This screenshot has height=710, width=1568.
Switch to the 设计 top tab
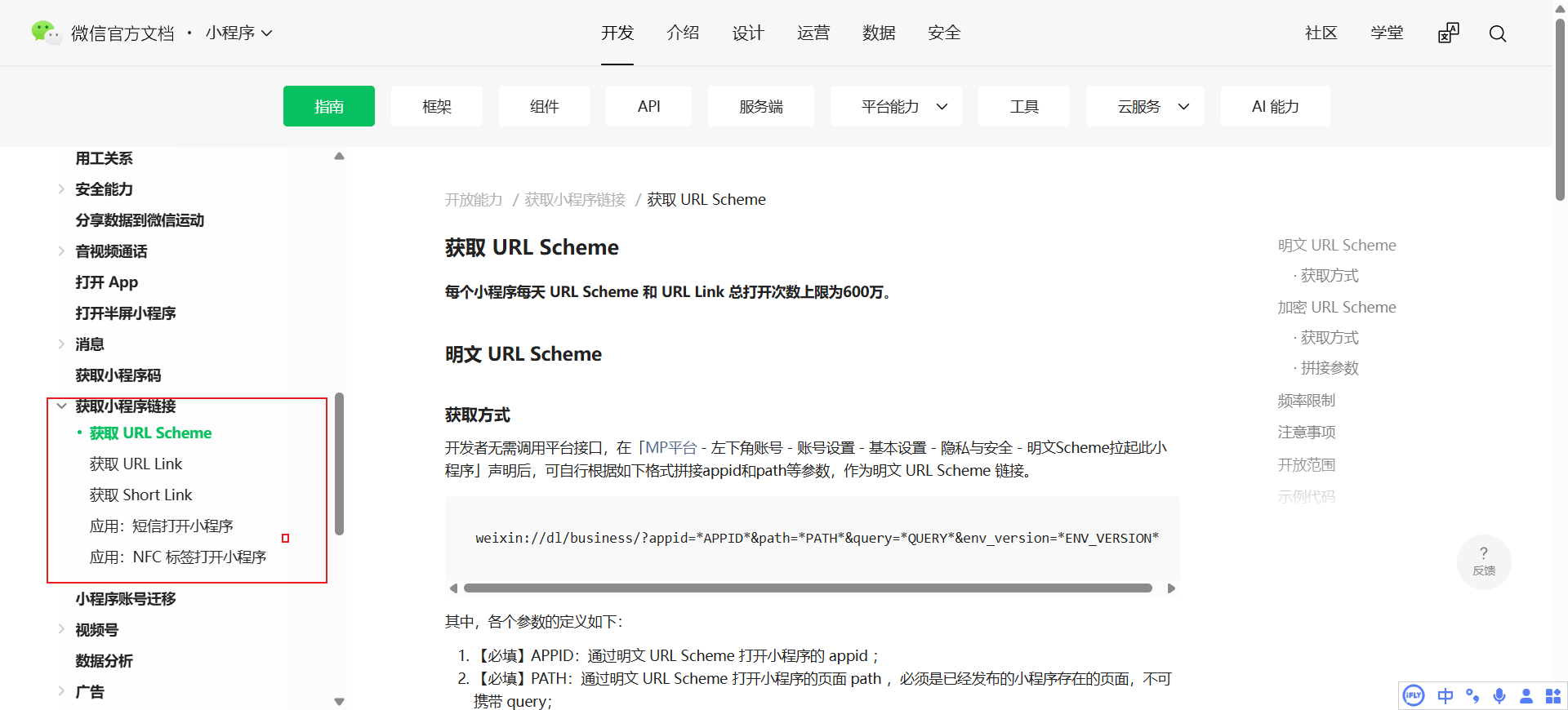pyautogui.click(x=748, y=33)
